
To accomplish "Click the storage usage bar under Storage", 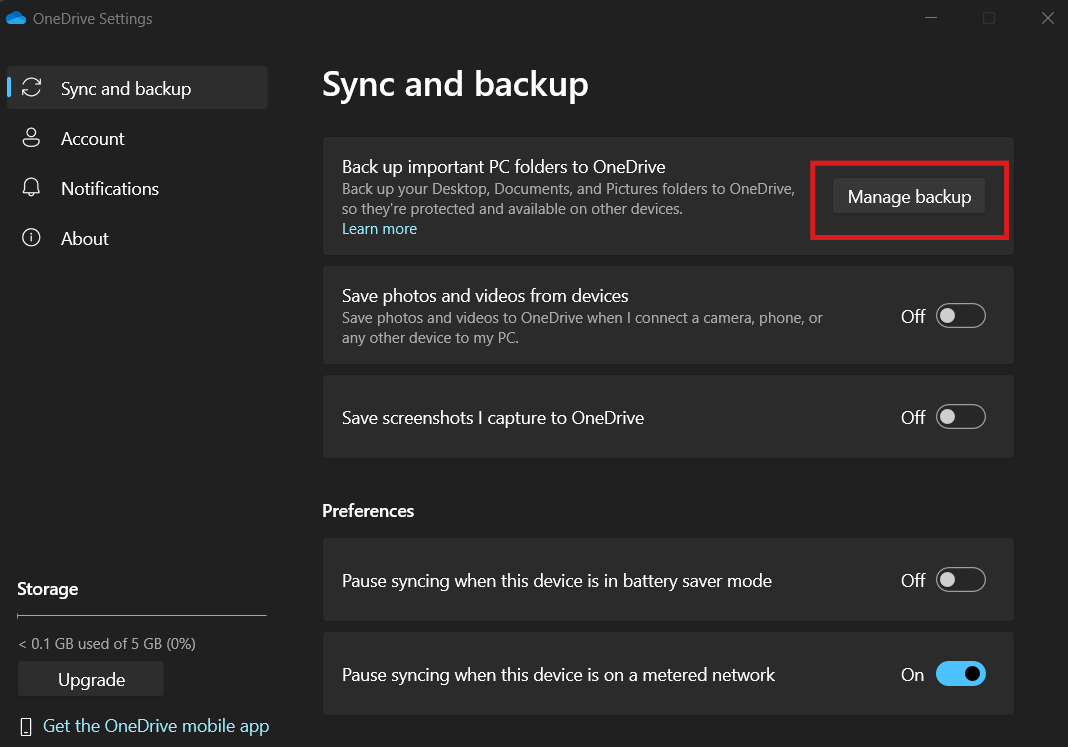I will coord(141,617).
